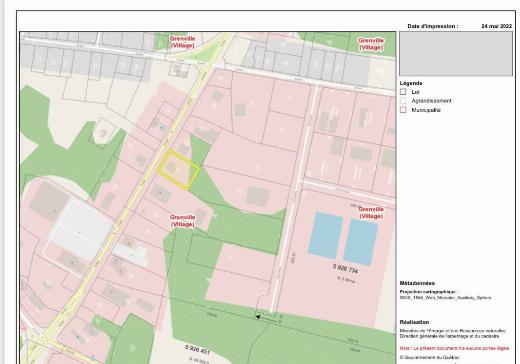Click the Métadonnées heading
Screen dimensions: 520x364
pos(417,283)
